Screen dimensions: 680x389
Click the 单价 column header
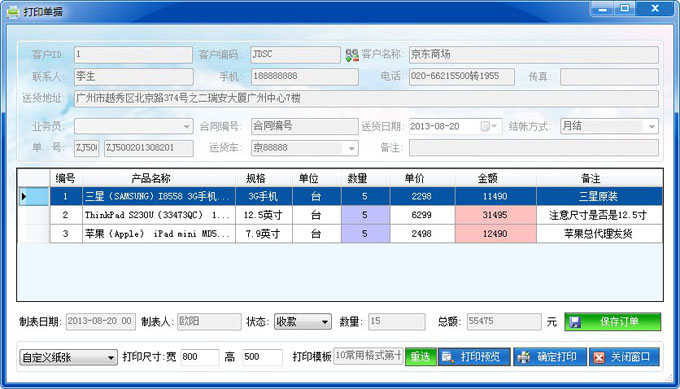pyautogui.click(x=422, y=179)
